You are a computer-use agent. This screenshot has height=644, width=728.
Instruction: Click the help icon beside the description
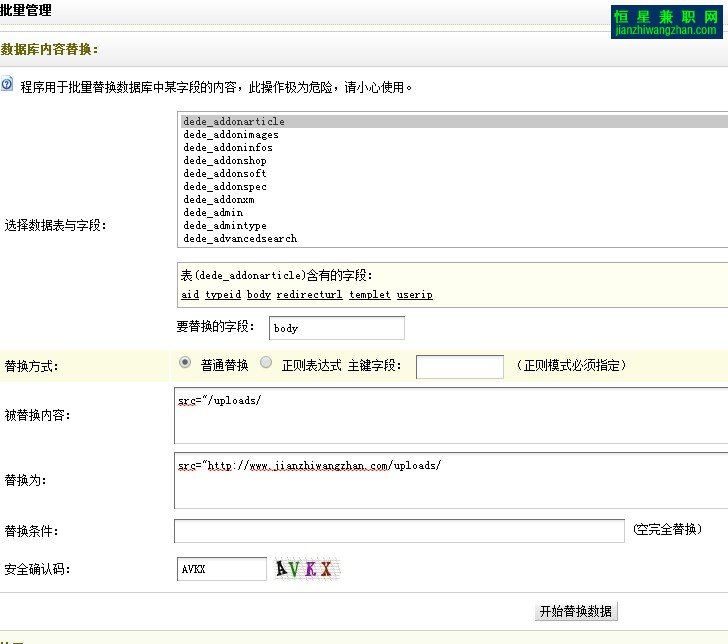pyautogui.click(x=8, y=86)
